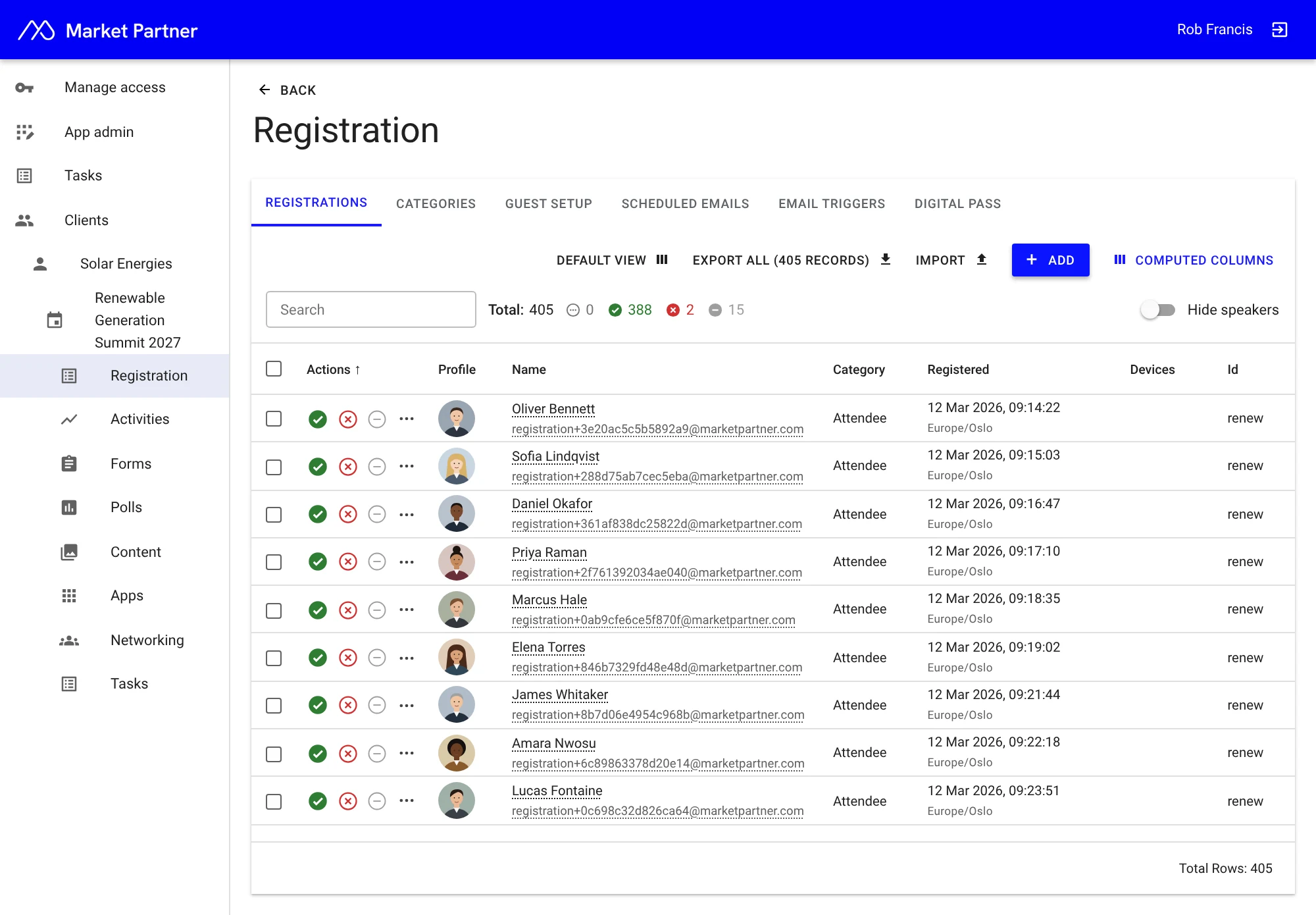Open Manage access via key icon

24,88
